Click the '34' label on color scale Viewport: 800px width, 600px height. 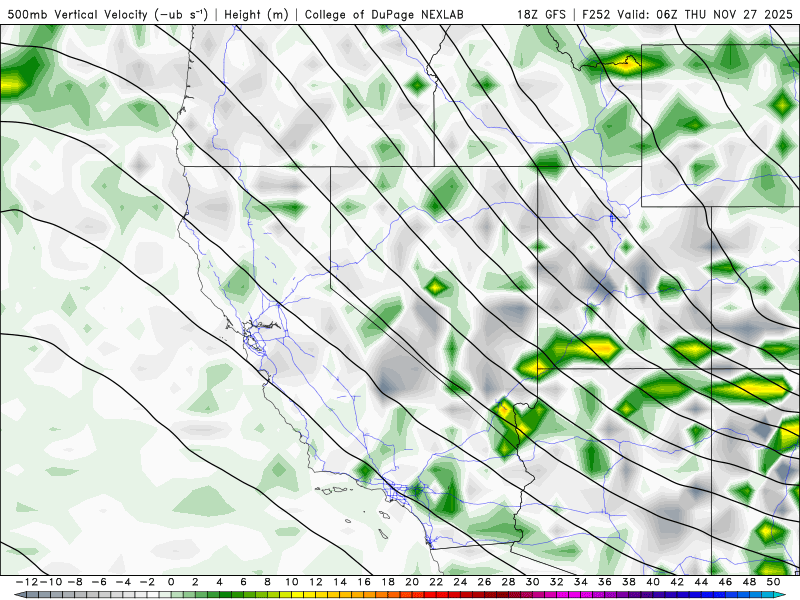581,582
